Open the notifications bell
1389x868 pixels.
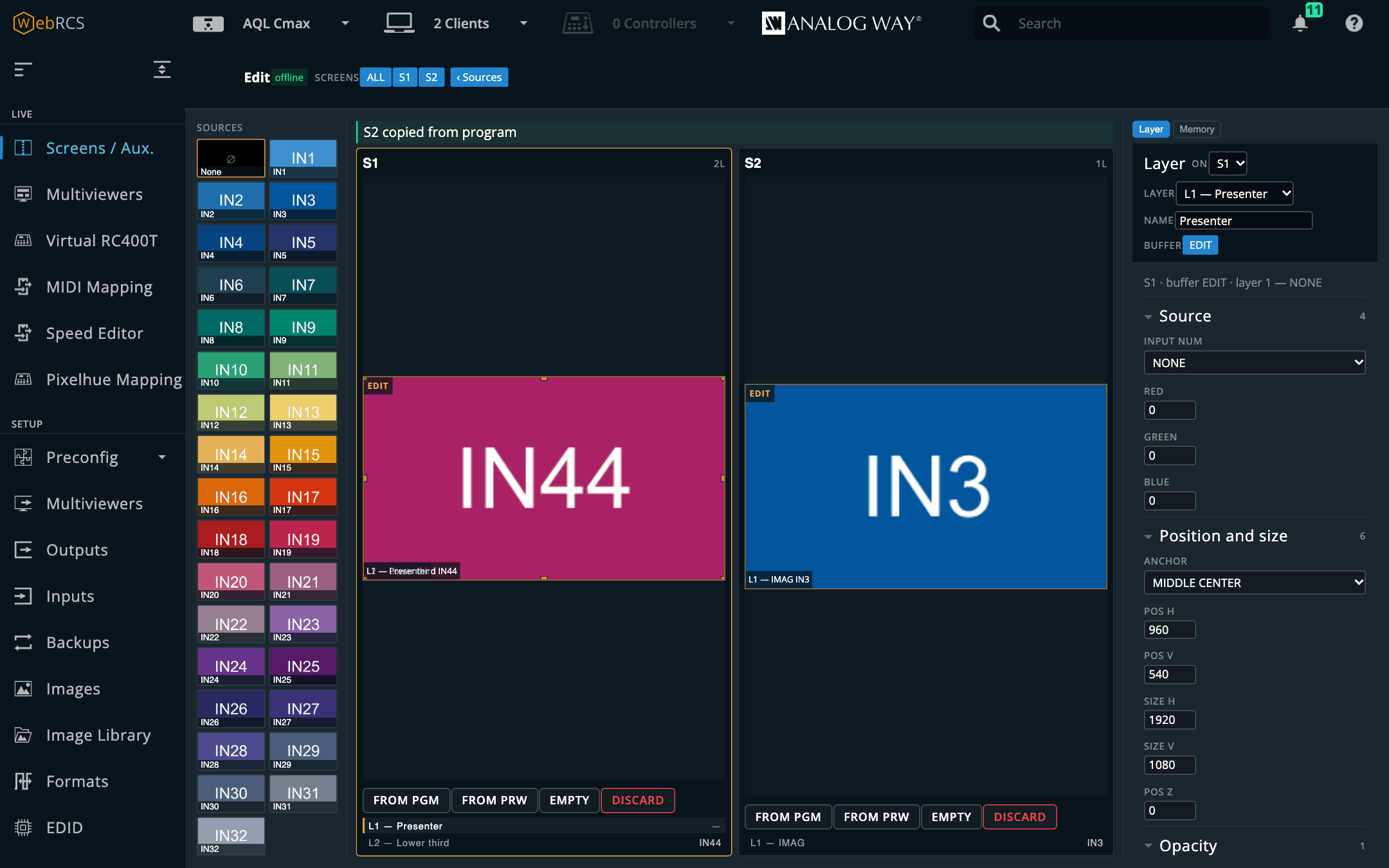tap(1300, 23)
